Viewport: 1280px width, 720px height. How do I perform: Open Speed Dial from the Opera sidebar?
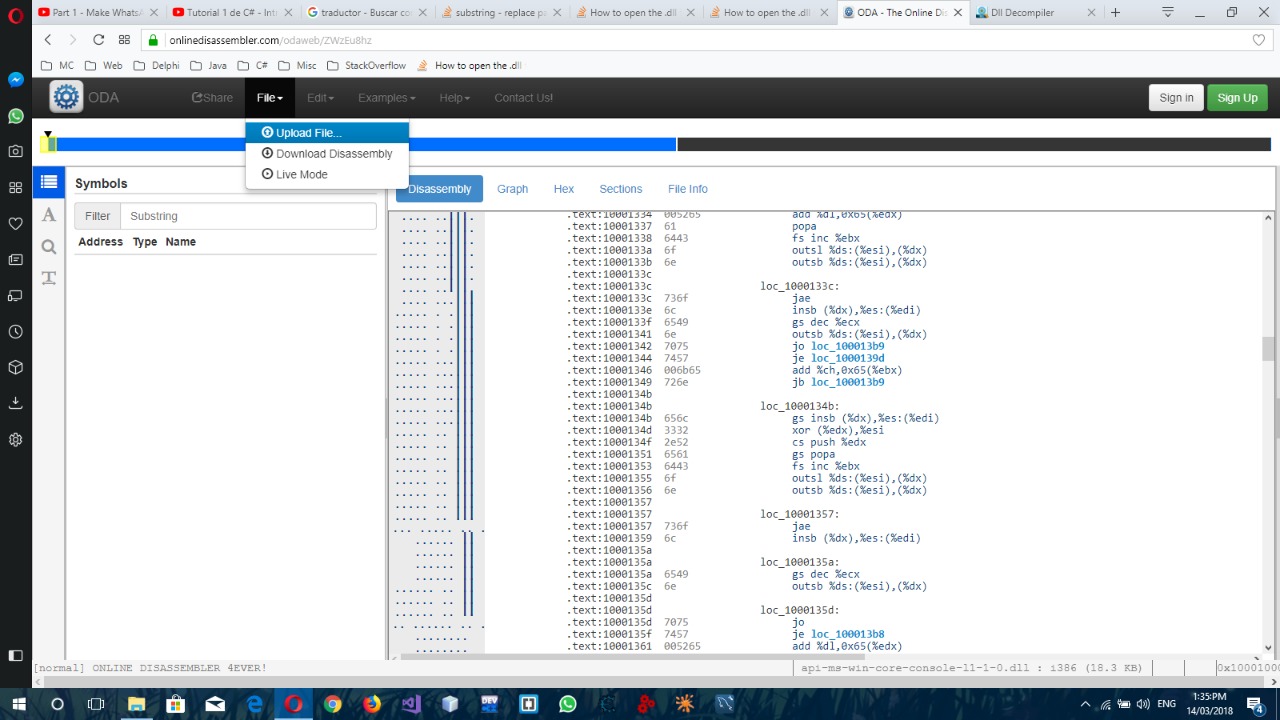(15, 187)
